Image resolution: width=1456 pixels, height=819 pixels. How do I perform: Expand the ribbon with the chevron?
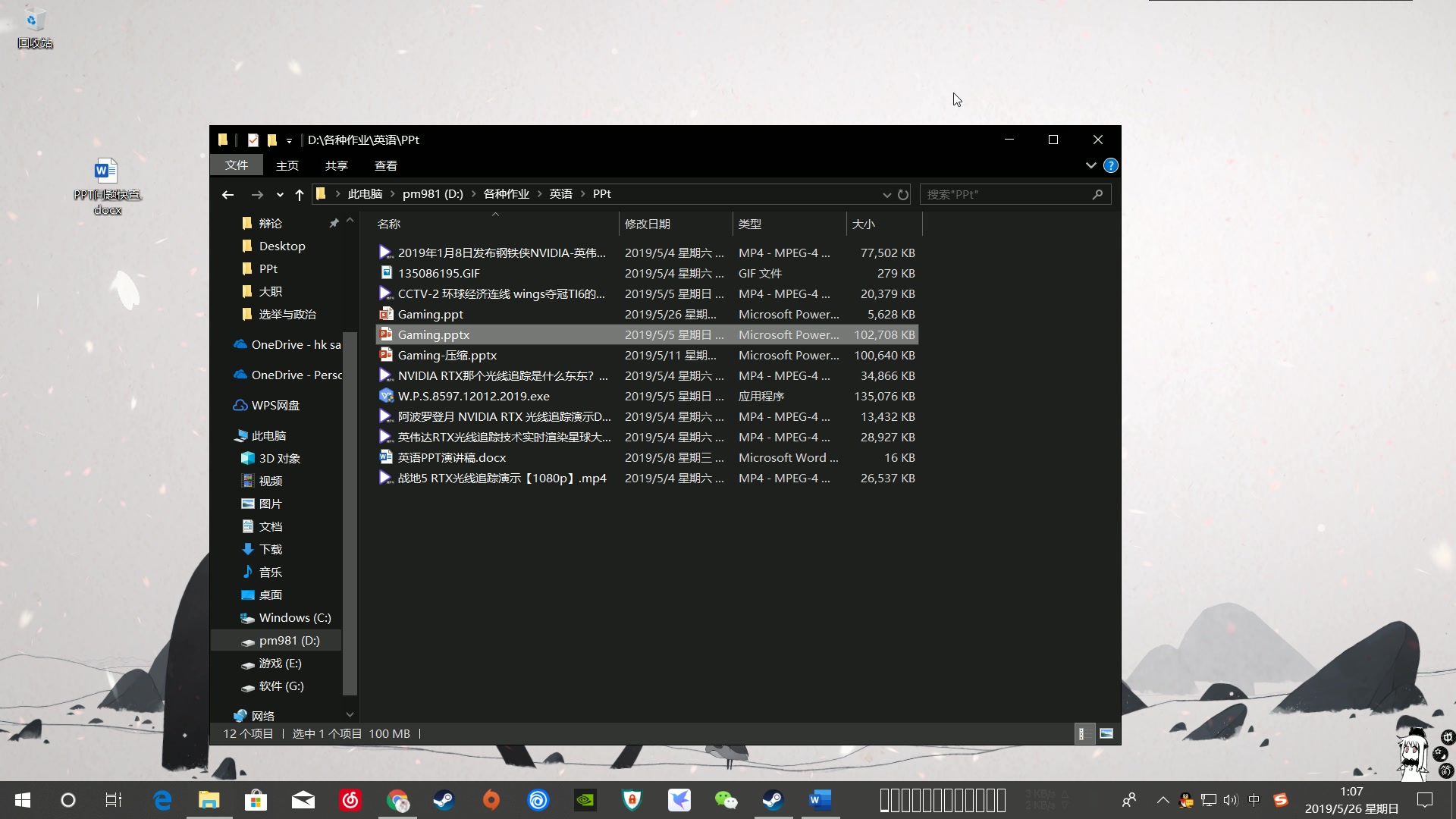(1090, 165)
